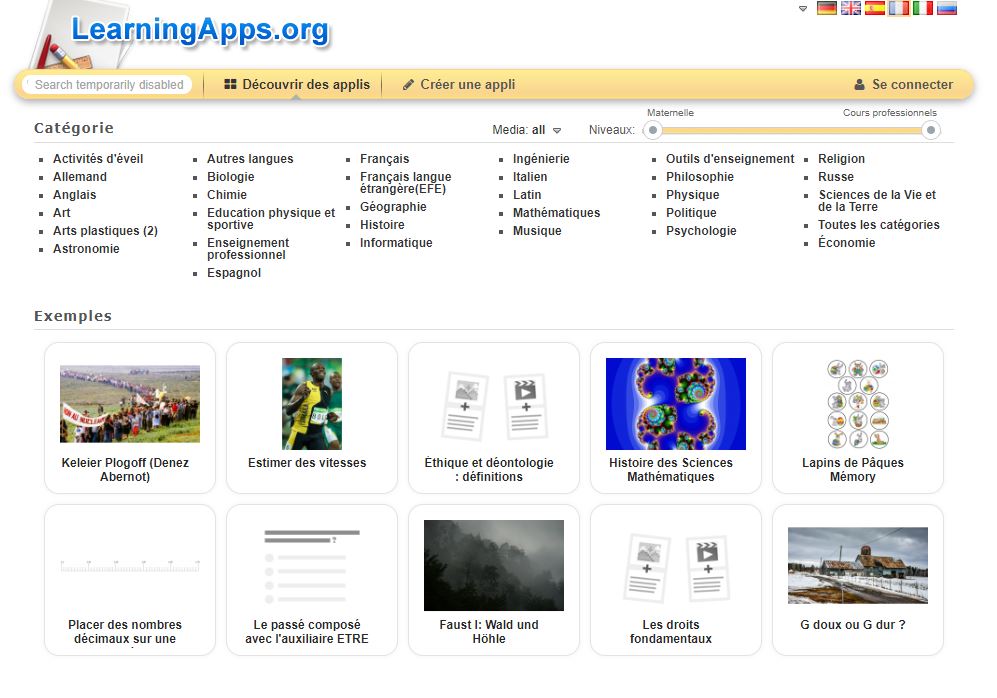997x698 pixels.
Task: Browse the Mathématiques category
Action: tap(556, 213)
